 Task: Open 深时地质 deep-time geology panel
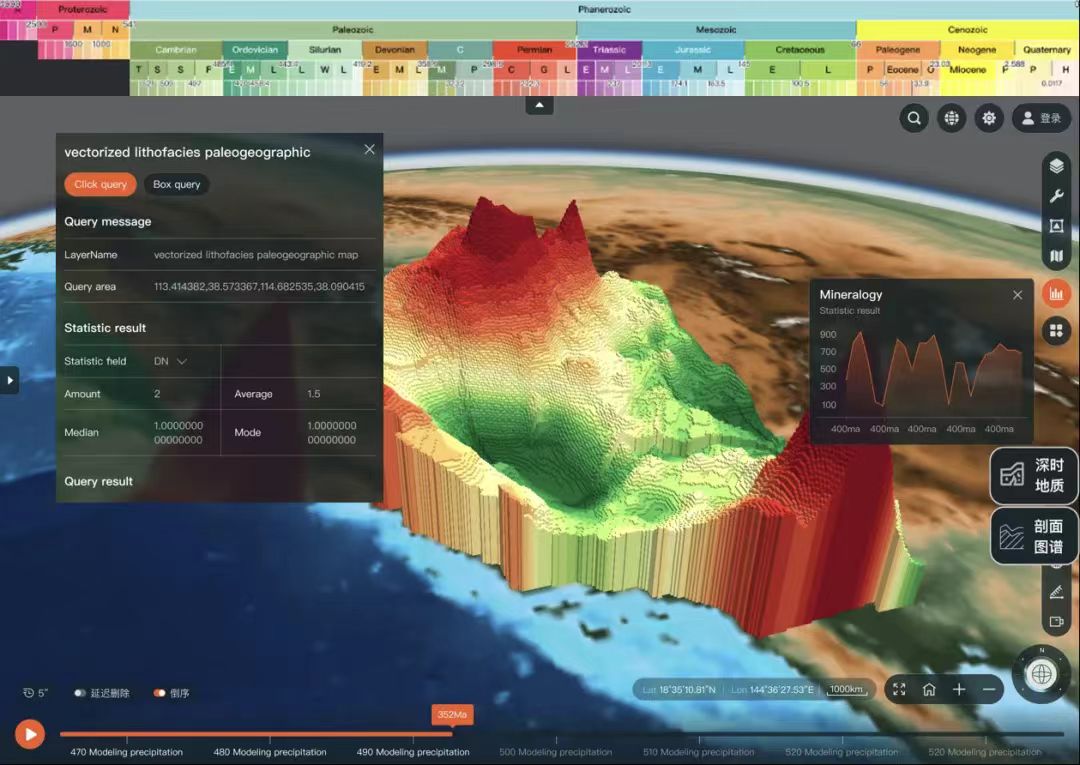click(1033, 476)
